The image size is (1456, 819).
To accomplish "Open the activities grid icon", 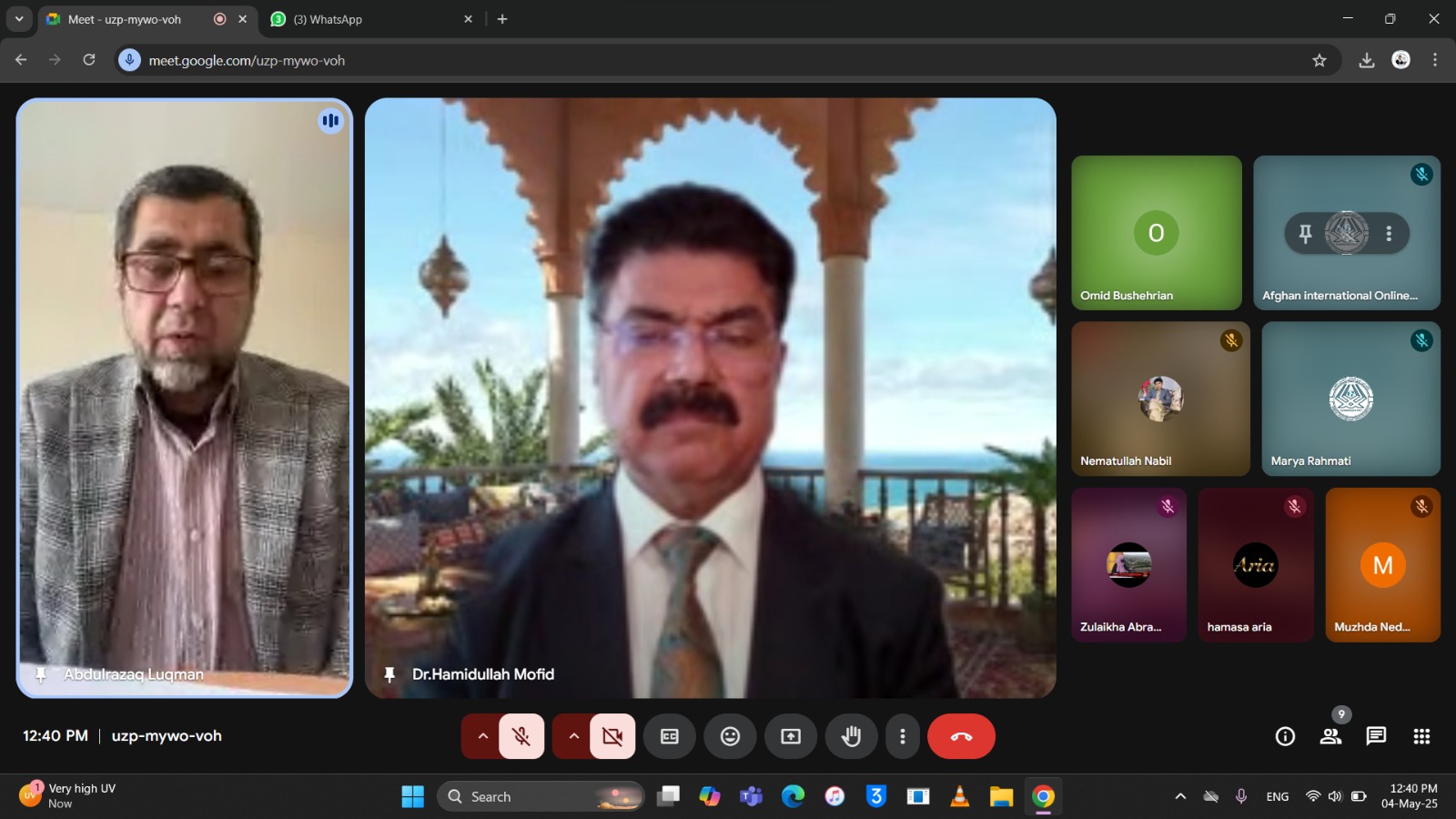I will (1421, 736).
